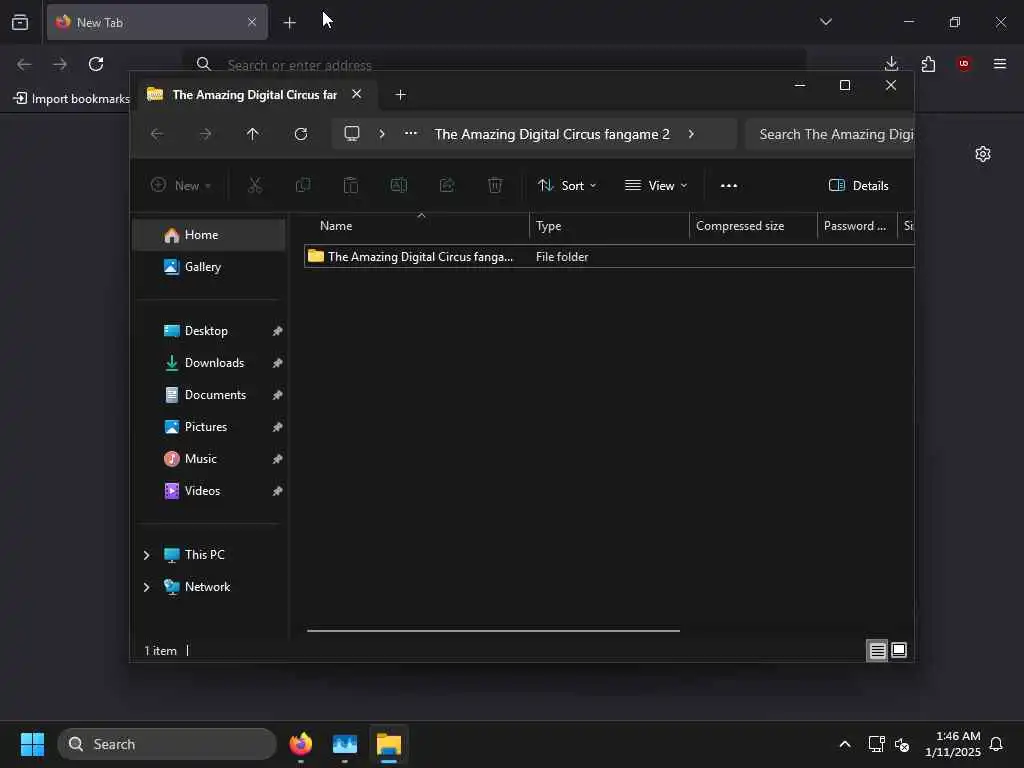
Task: Go up one folder level in Explorer
Action: (253, 134)
